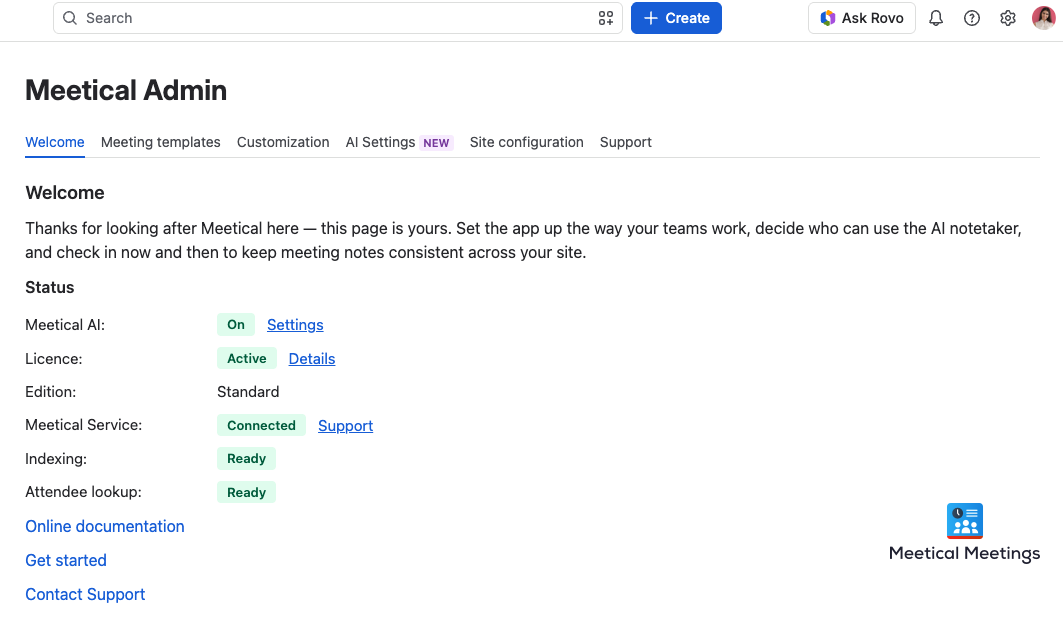Focus the Search input field
The height and width of the screenshot is (620, 1063).
(338, 18)
